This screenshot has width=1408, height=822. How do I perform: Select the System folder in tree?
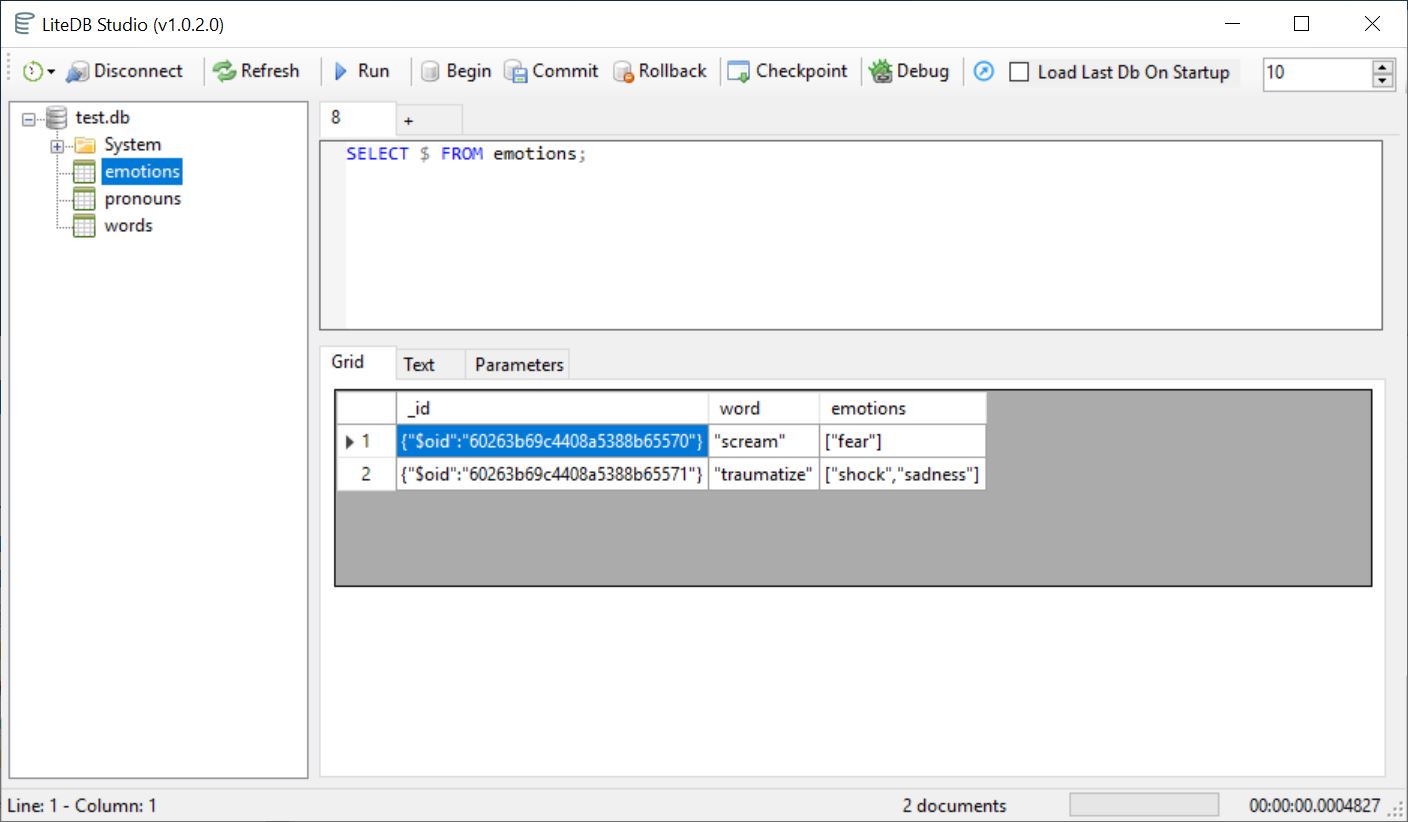click(132, 145)
